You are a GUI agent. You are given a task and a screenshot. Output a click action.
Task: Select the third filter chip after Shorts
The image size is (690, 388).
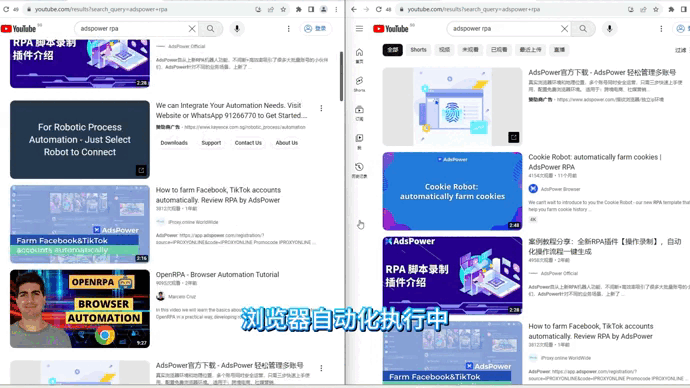click(444, 50)
